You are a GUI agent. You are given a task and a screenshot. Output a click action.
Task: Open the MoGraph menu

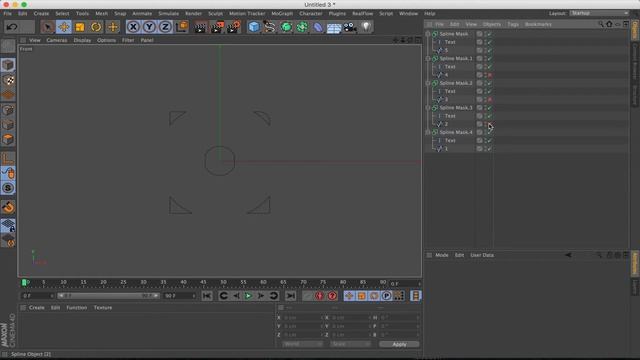pos(282,13)
